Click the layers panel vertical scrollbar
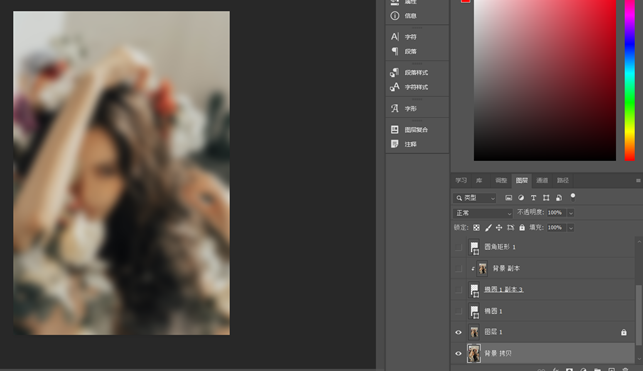This screenshot has width=643, height=371. (x=638, y=315)
